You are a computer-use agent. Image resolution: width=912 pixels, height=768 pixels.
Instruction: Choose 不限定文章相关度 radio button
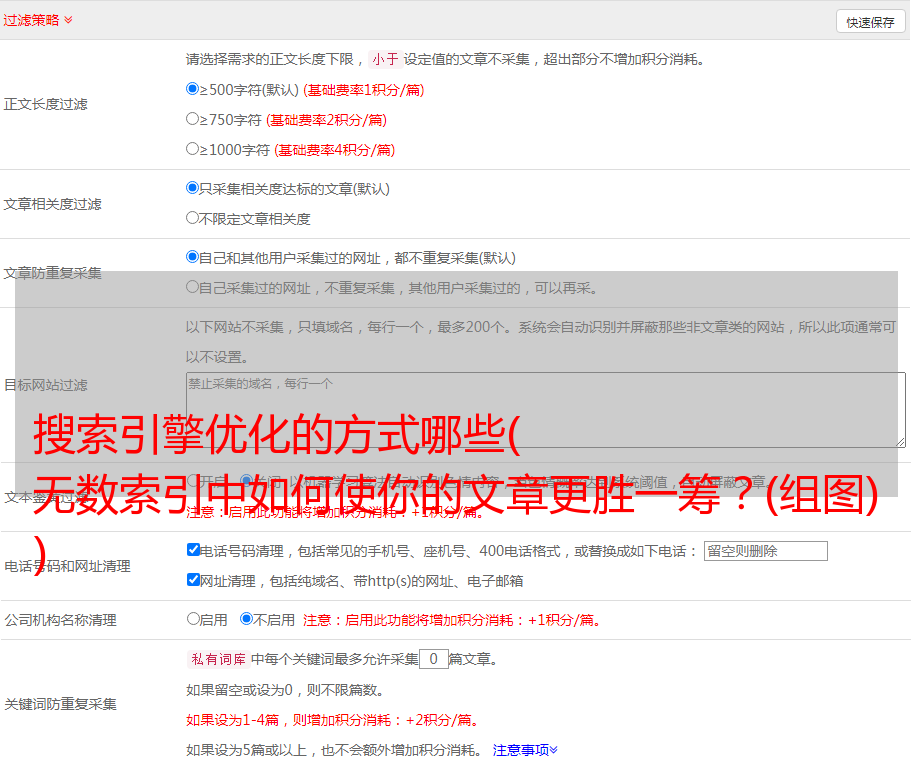tap(193, 217)
